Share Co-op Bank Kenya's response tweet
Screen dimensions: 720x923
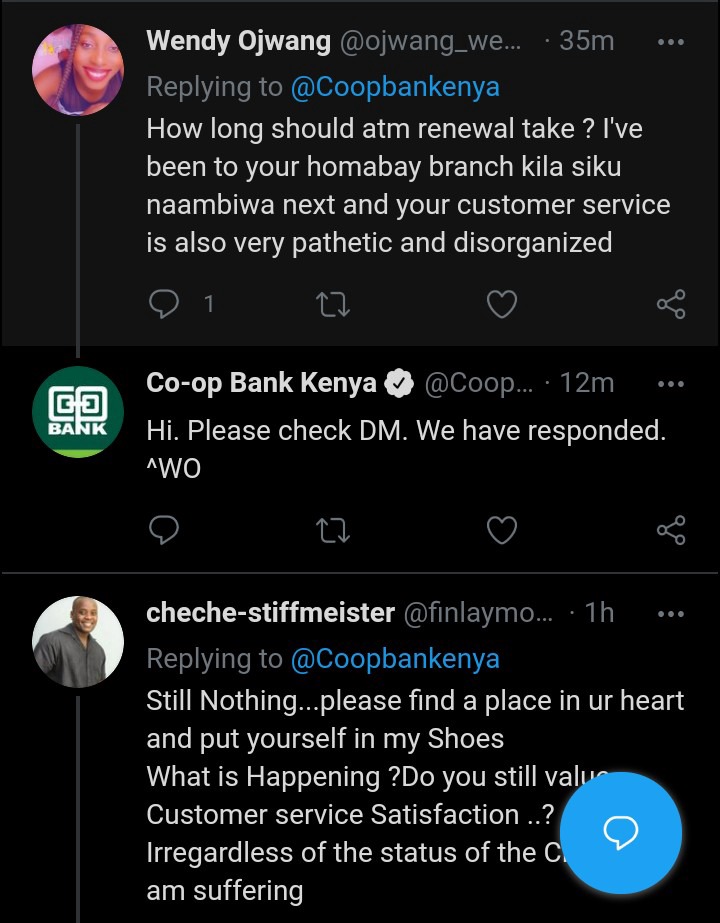pos(671,530)
